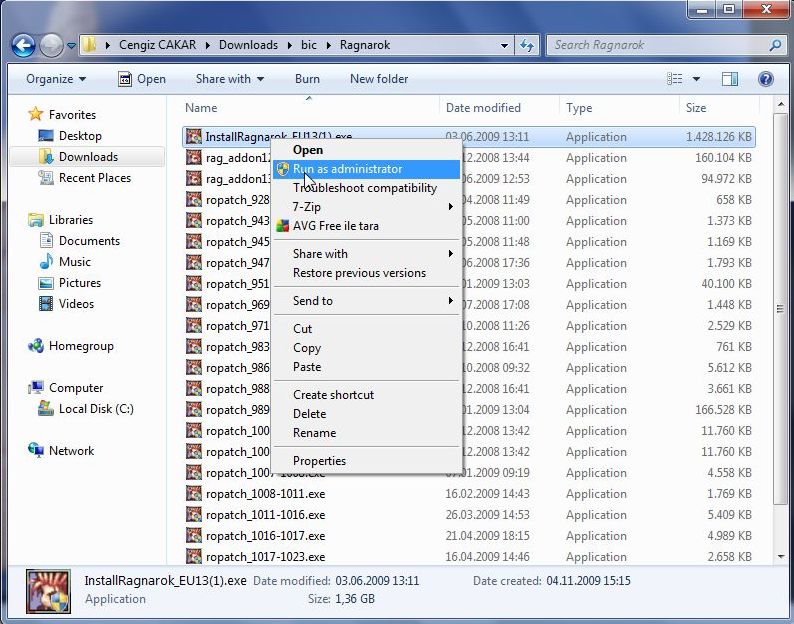794x624 pixels.
Task: Sort by the Date modified column header
Action: coord(483,108)
